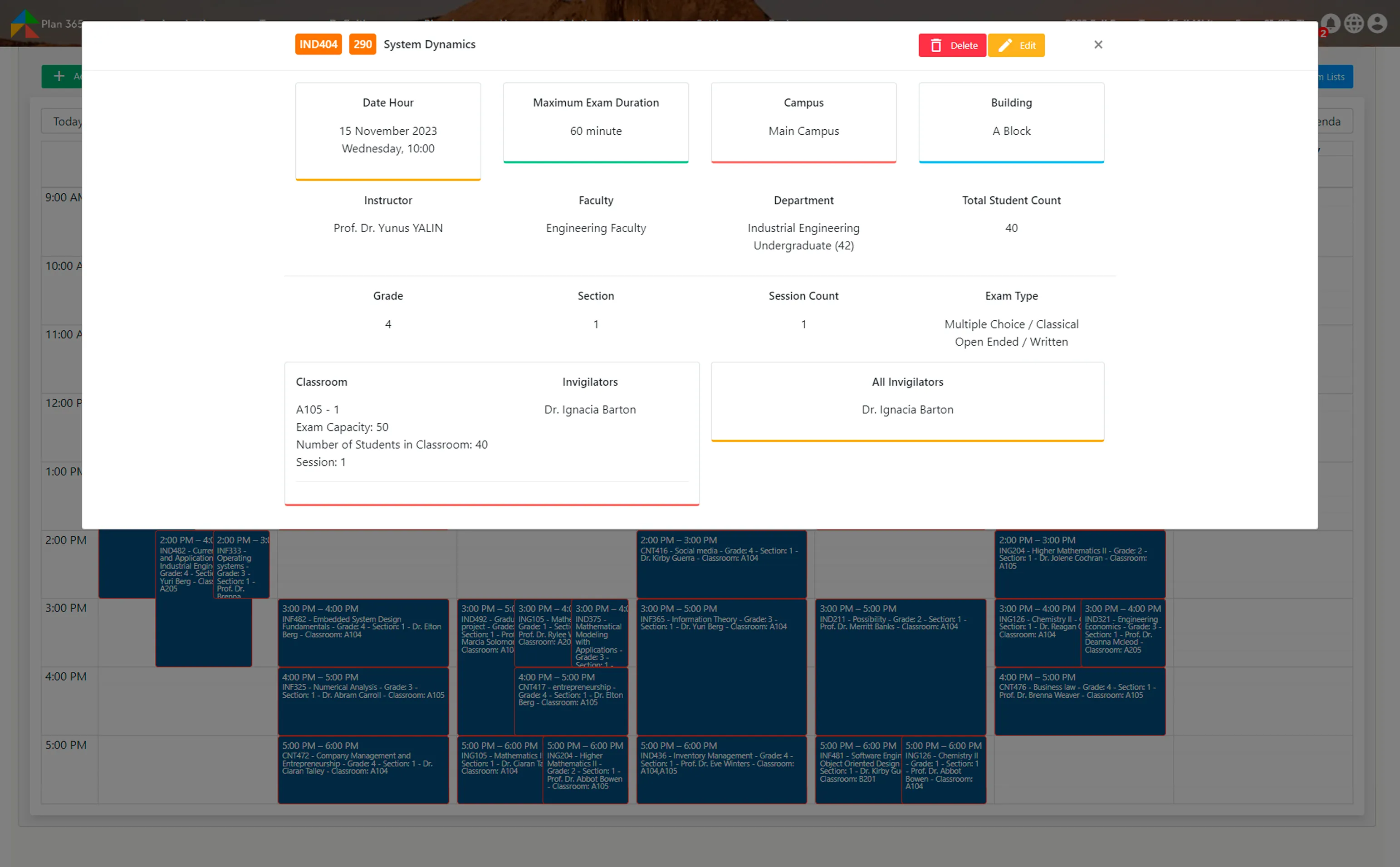
Task: Open the notifications bell icon
Action: pos(1331,23)
